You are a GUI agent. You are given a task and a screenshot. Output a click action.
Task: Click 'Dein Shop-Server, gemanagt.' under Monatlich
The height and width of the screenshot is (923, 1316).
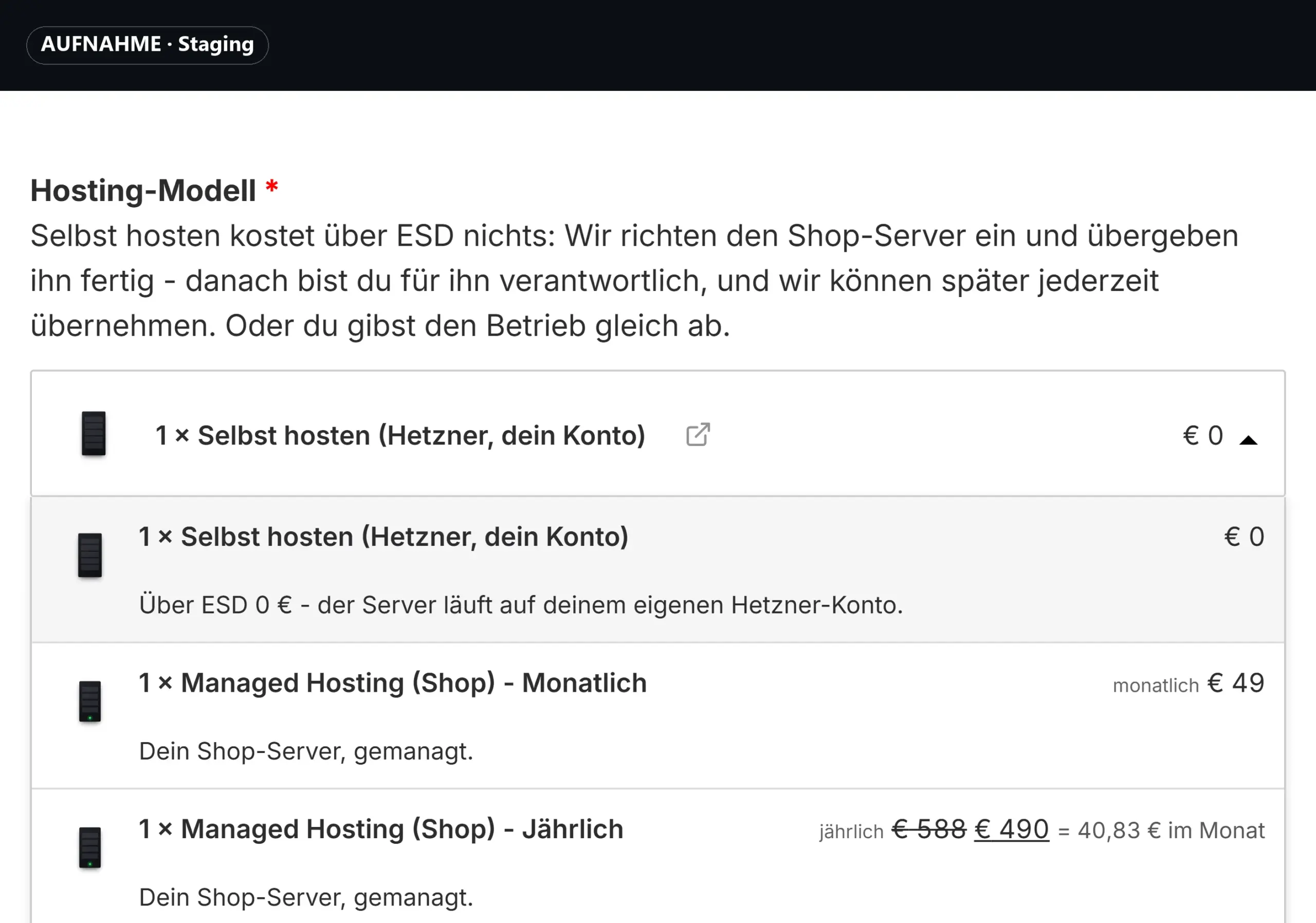306,751
